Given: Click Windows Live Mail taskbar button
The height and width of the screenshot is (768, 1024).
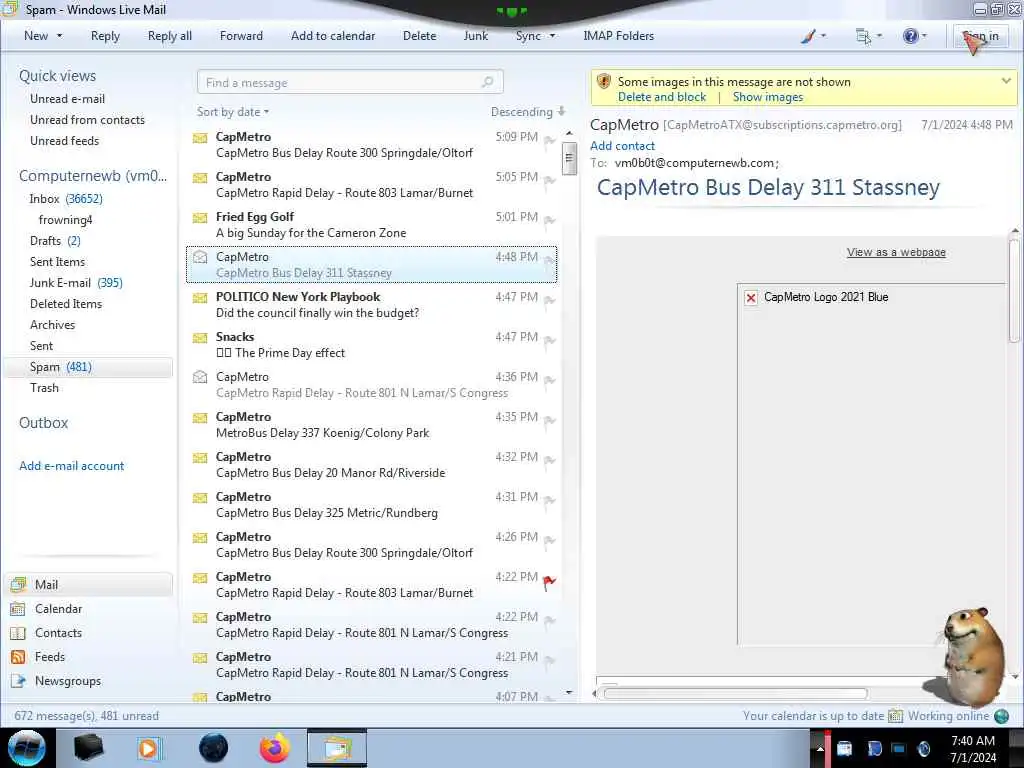Looking at the screenshot, I should pyautogui.click(x=336, y=748).
